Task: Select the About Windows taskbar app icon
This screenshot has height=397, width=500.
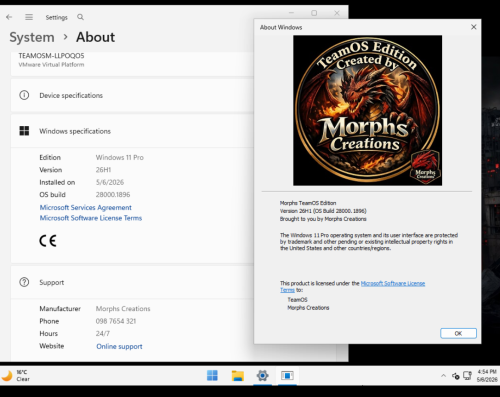Action: tap(287, 376)
